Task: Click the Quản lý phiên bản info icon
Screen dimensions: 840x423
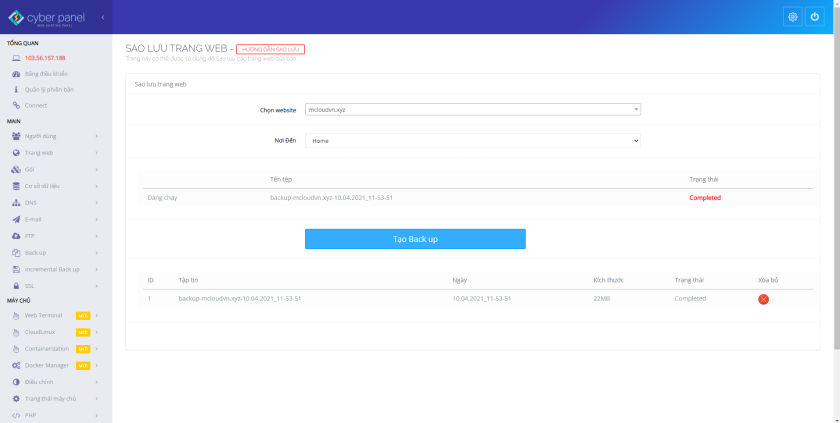Action: pyautogui.click(x=16, y=89)
